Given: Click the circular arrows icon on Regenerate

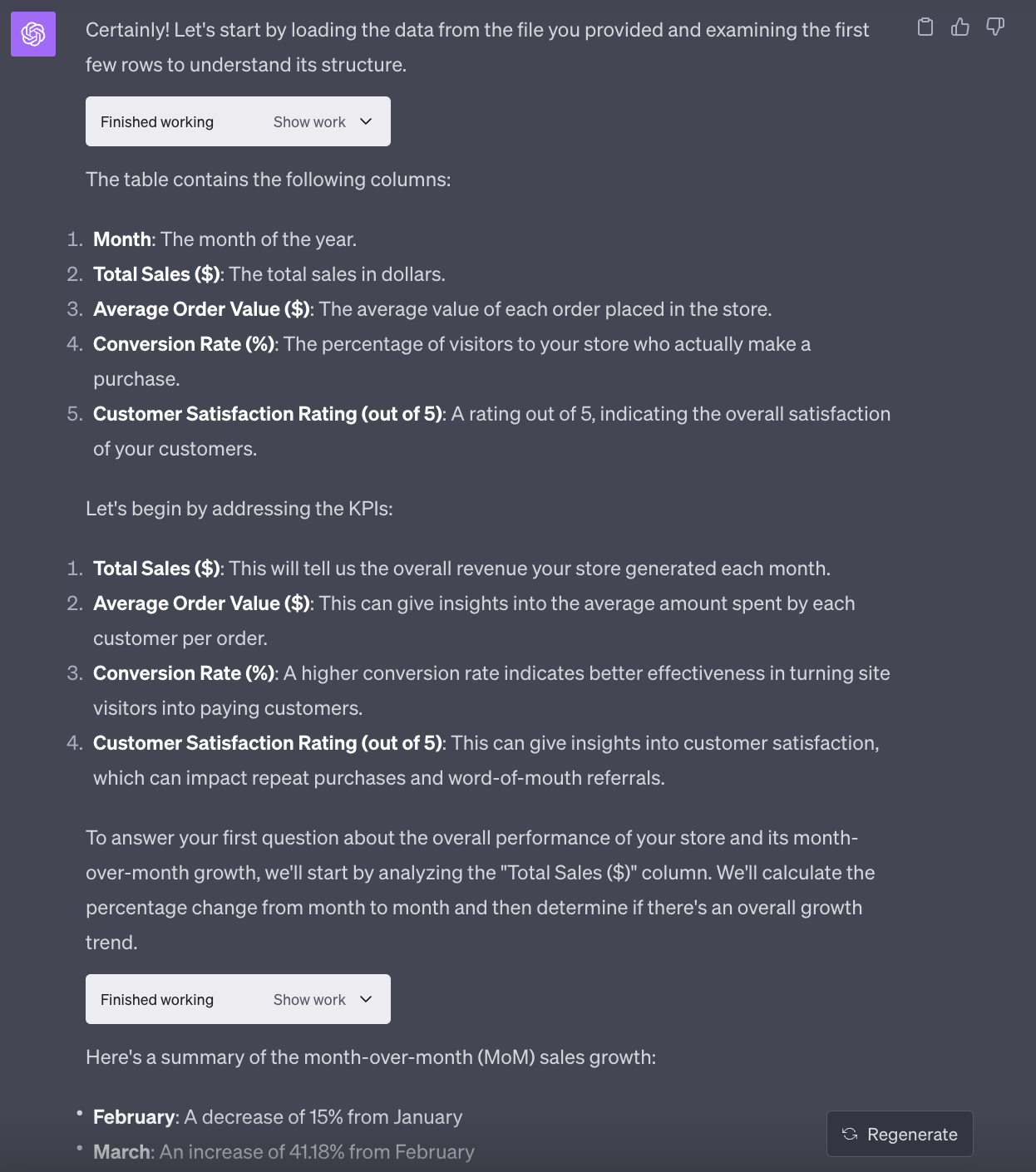Looking at the screenshot, I should point(850,1134).
